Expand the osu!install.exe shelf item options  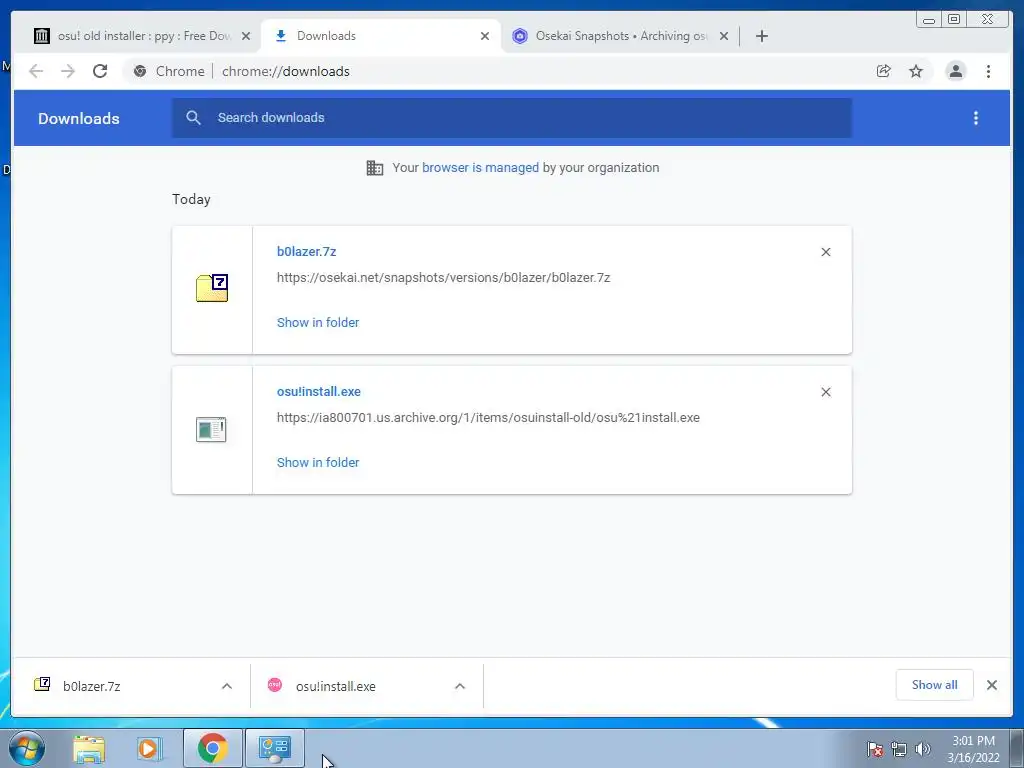tap(460, 686)
